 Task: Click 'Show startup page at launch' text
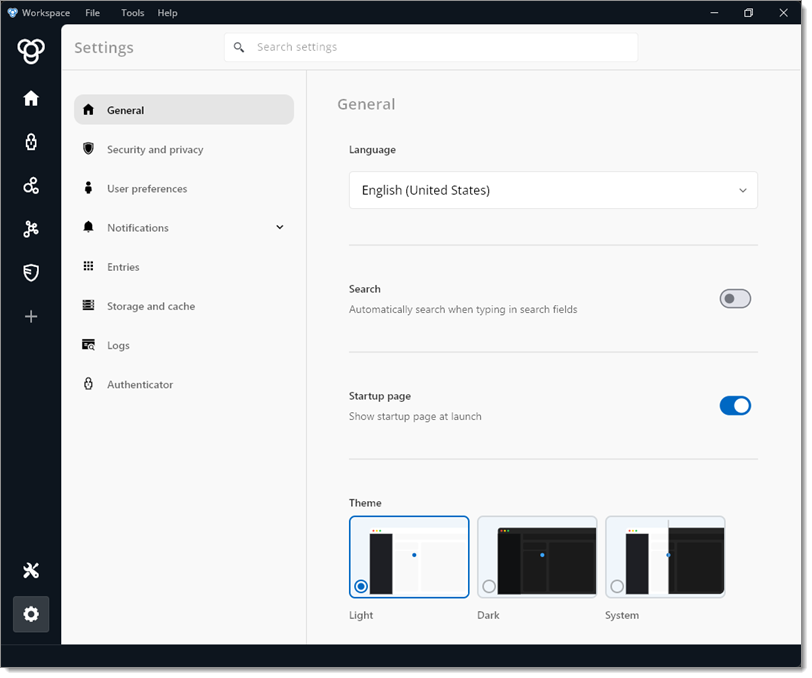pos(415,416)
